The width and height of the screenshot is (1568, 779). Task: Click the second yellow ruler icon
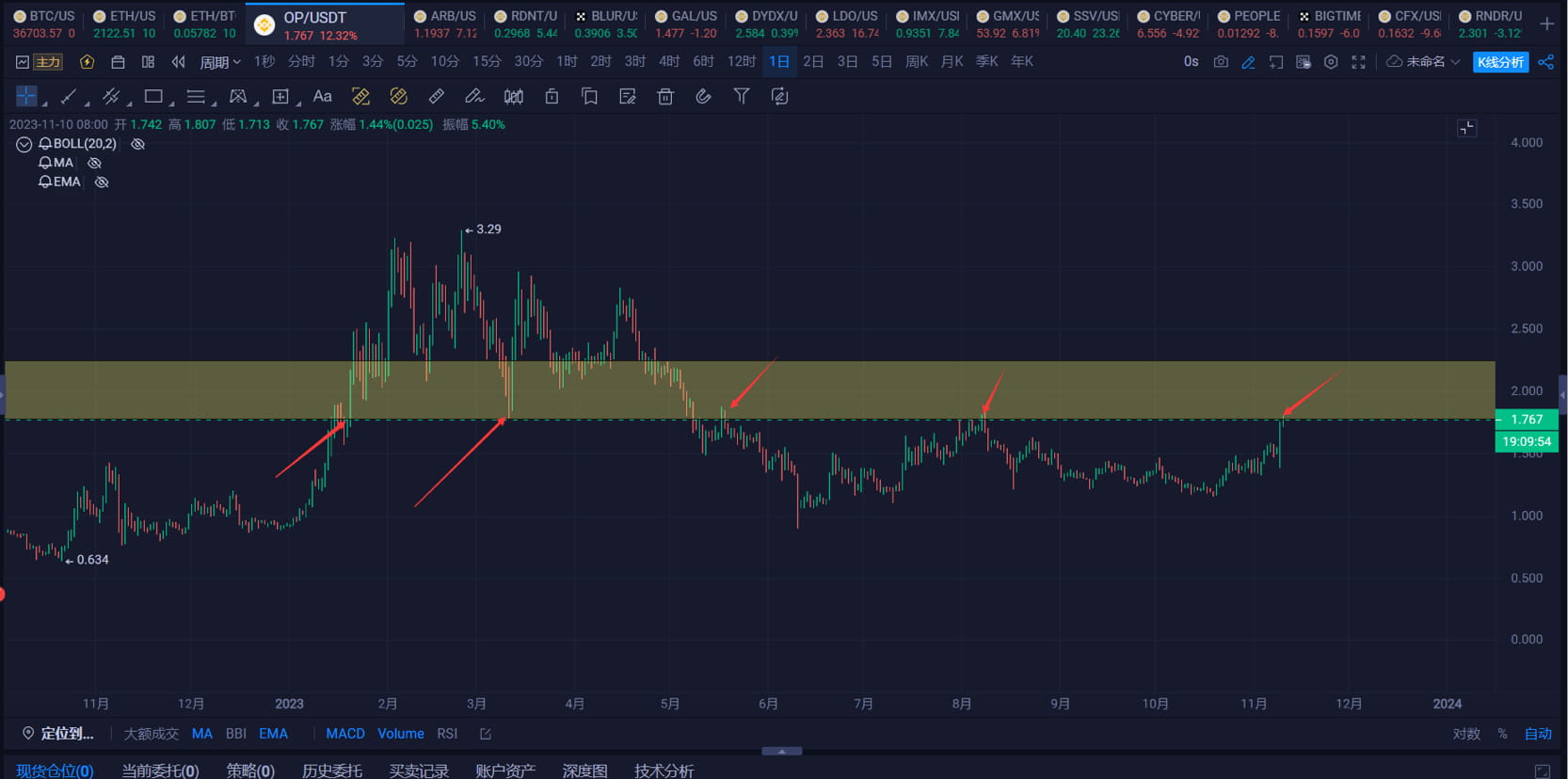(x=399, y=96)
